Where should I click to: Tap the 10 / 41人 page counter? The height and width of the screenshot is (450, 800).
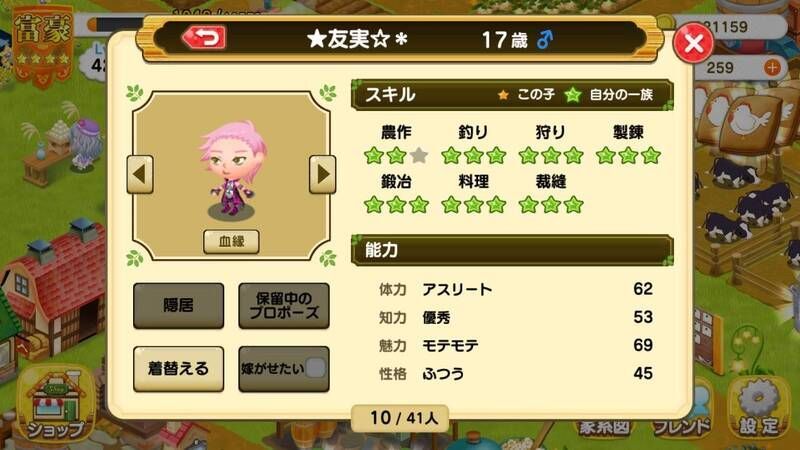pos(401,418)
